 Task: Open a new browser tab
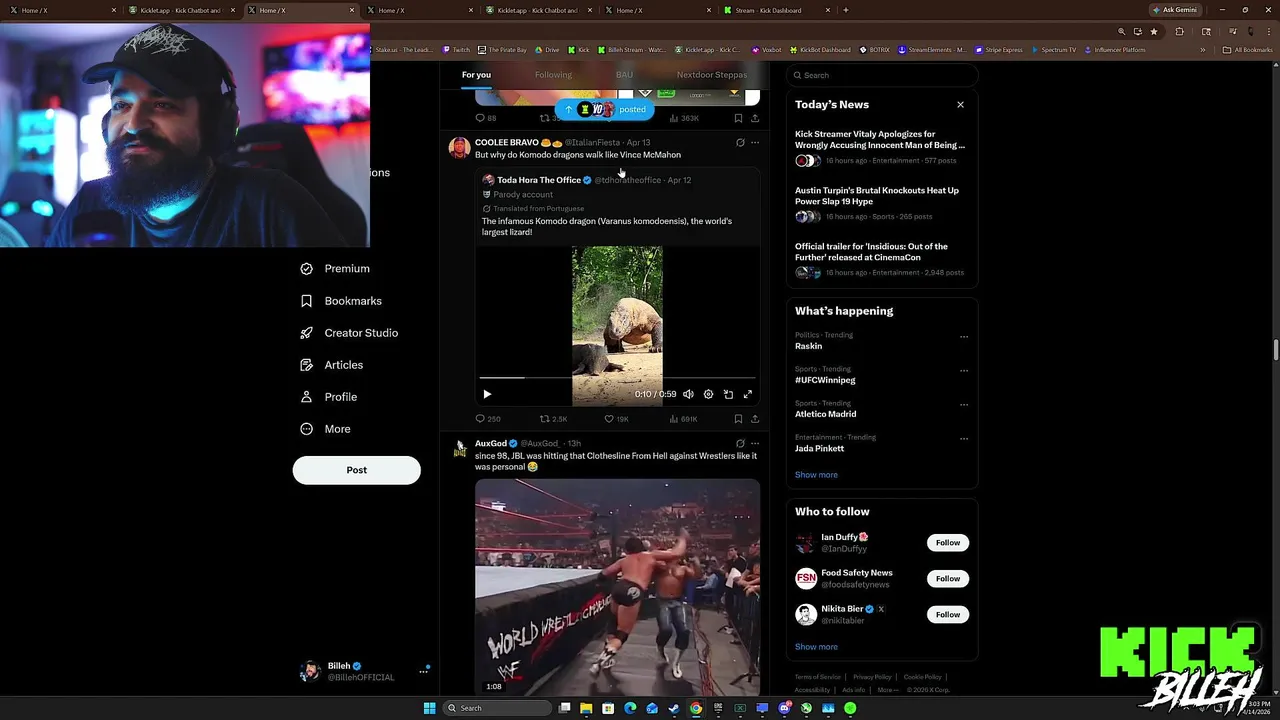tap(846, 10)
